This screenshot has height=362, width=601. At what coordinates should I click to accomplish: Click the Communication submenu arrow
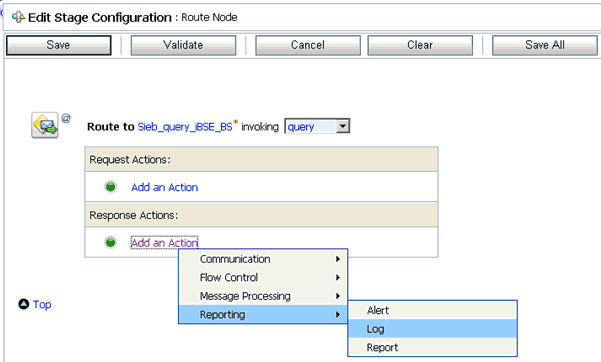[338, 259]
